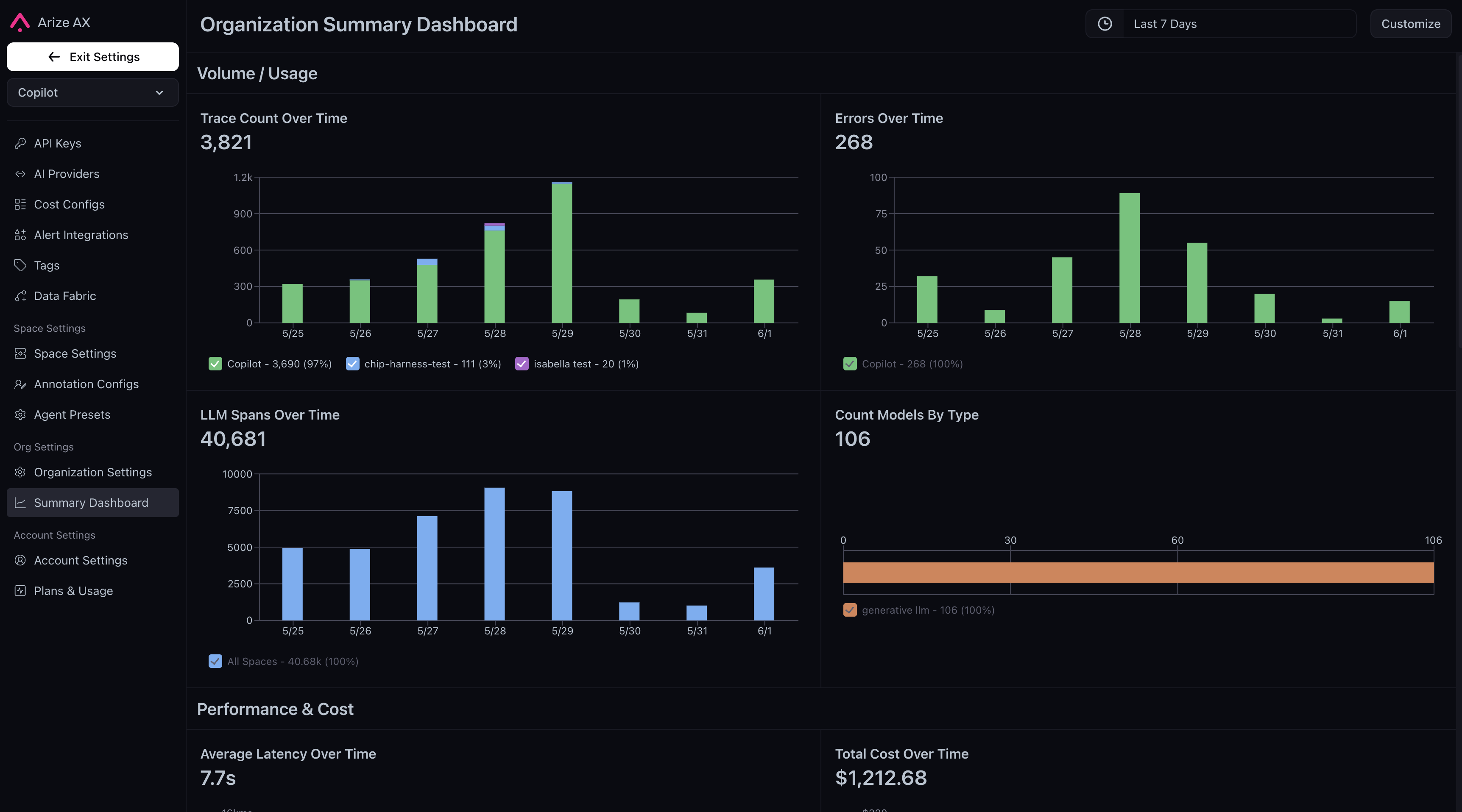1462x812 pixels.
Task: Click the Data Fabric icon
Action: pyautogui.click(x=20, y=296)
